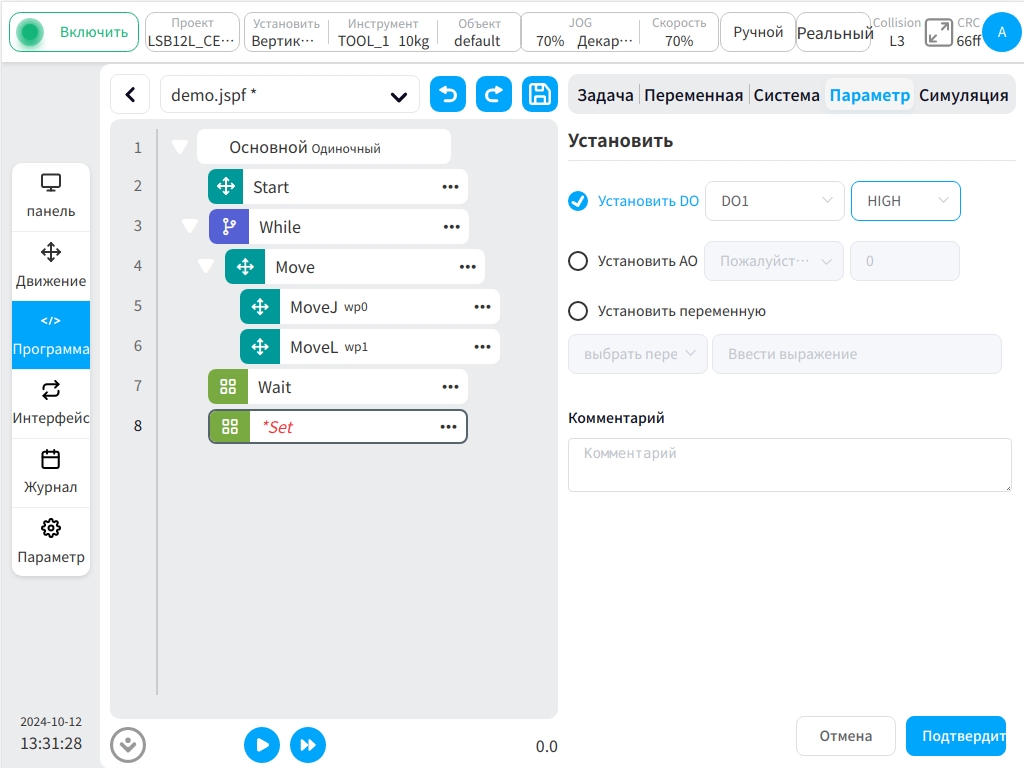This screenshot has width=1024, height=768.
Task: Click the fast-forward step button
Action: [x=308, y=745]
